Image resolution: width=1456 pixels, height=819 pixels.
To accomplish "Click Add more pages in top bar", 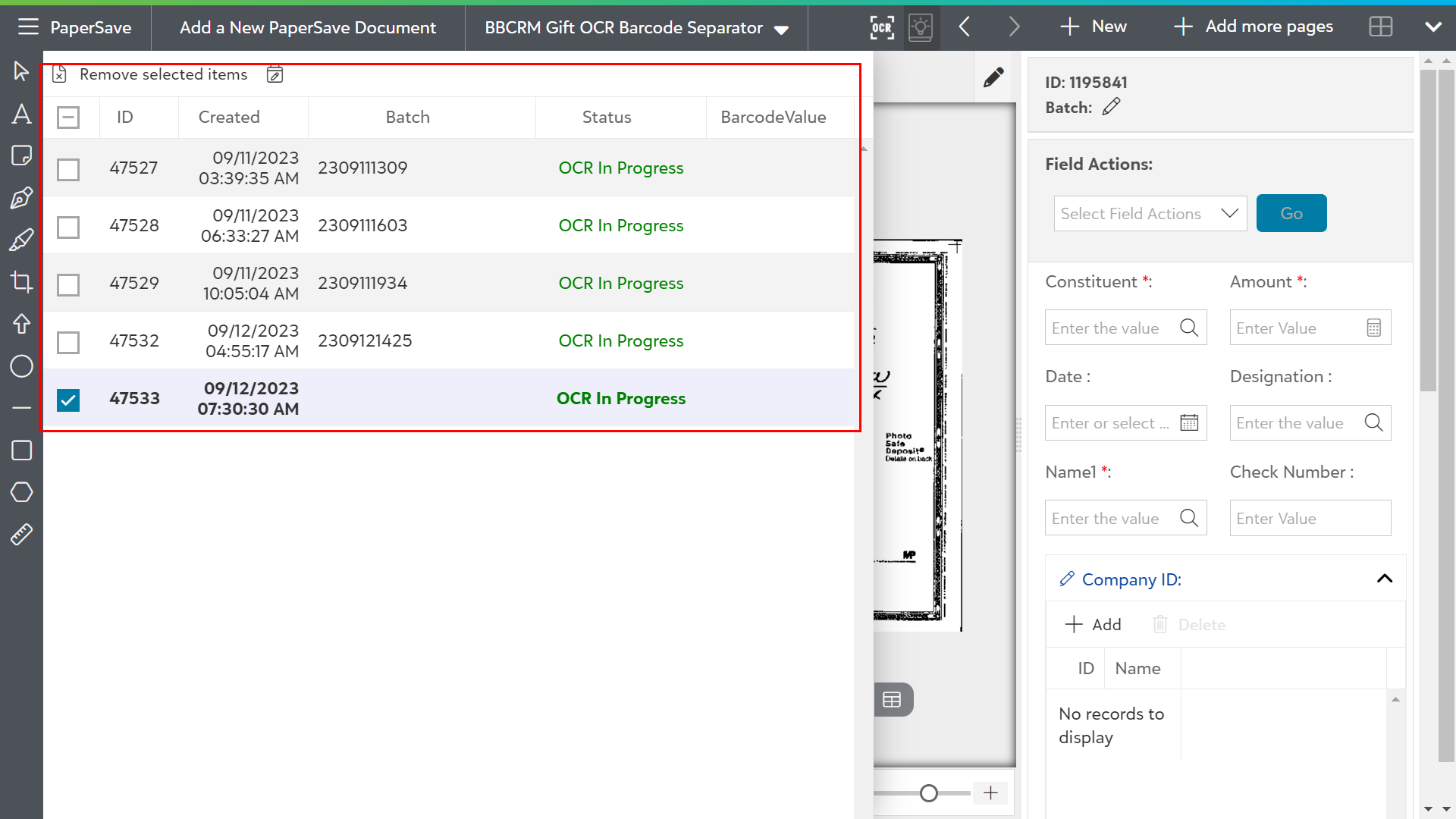I will 1254,27.
